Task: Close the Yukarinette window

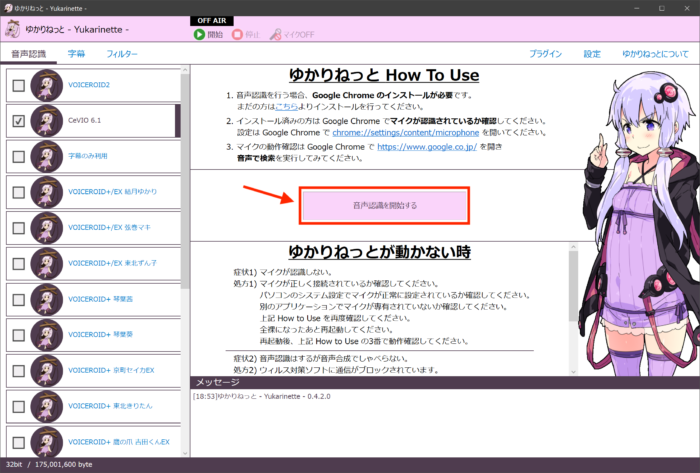Action: point(687,8)
